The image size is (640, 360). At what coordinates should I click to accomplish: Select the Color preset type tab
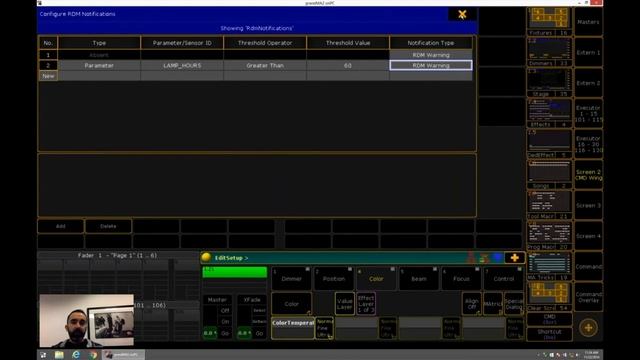coord(376,278)
